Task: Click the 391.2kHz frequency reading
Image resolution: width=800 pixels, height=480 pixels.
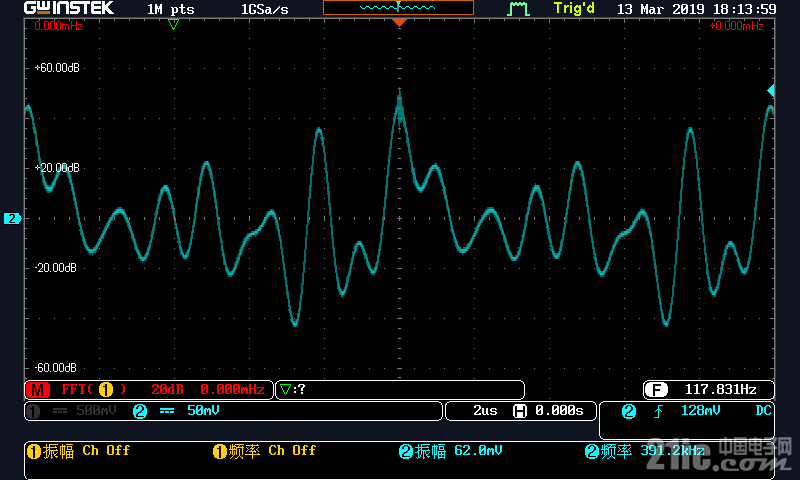Action: coord(672,450)
